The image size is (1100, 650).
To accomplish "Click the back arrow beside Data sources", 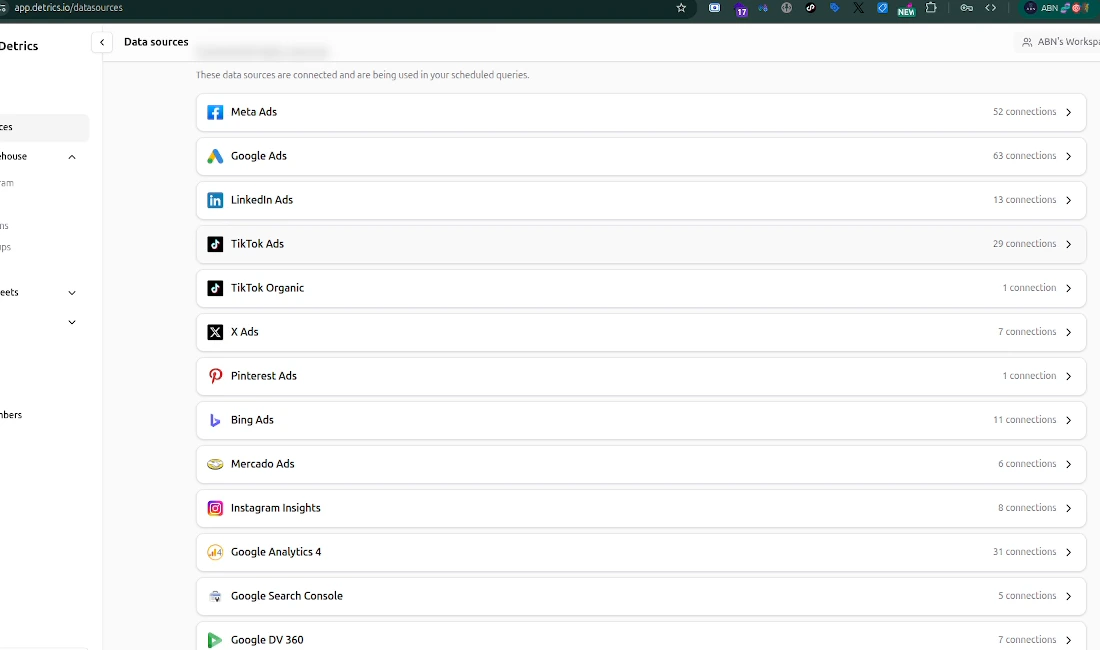I will 102,42.
